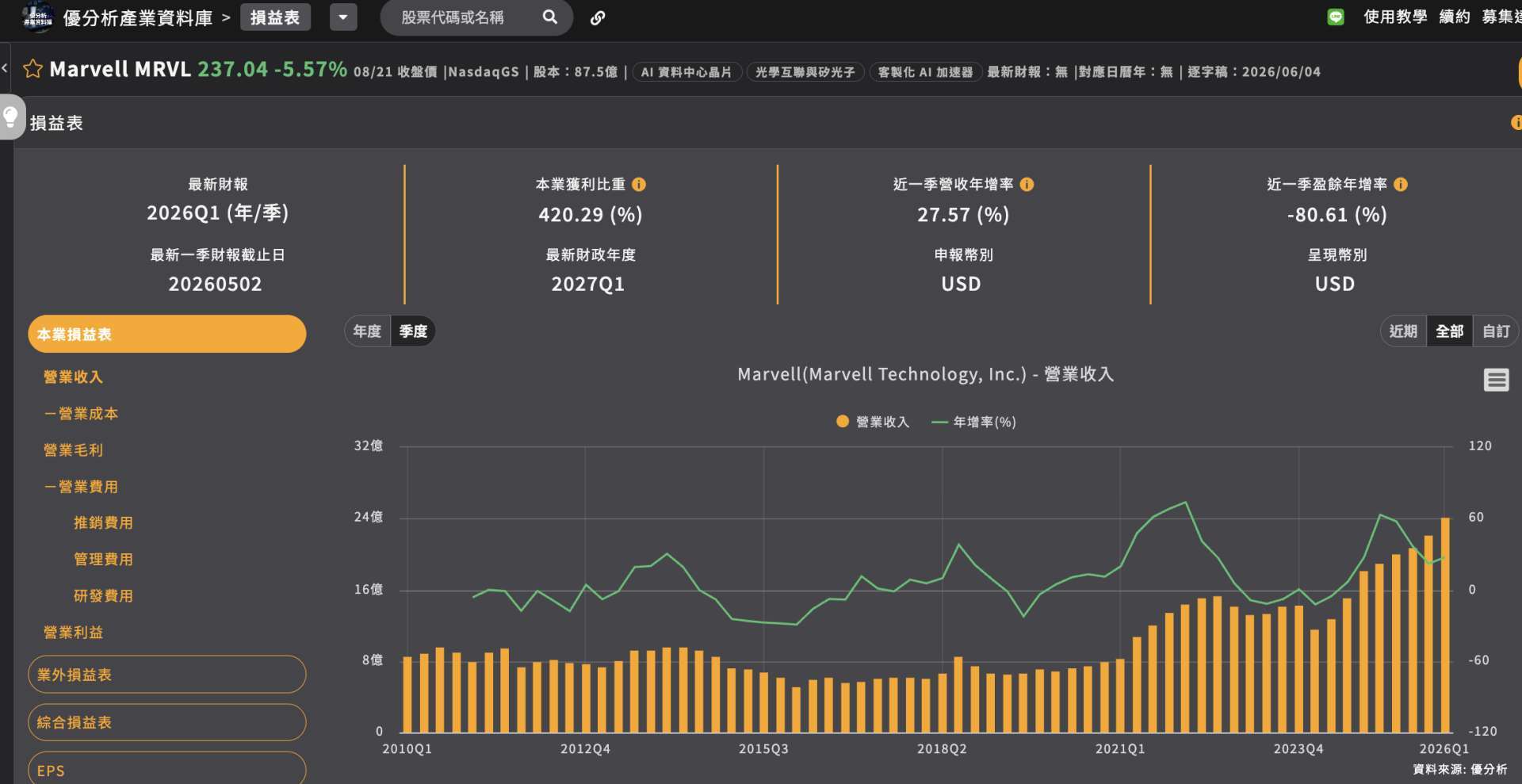Open info icon for 近一季營收年增率
This screenshot has height=784, width=1522.
point(1027,185)
